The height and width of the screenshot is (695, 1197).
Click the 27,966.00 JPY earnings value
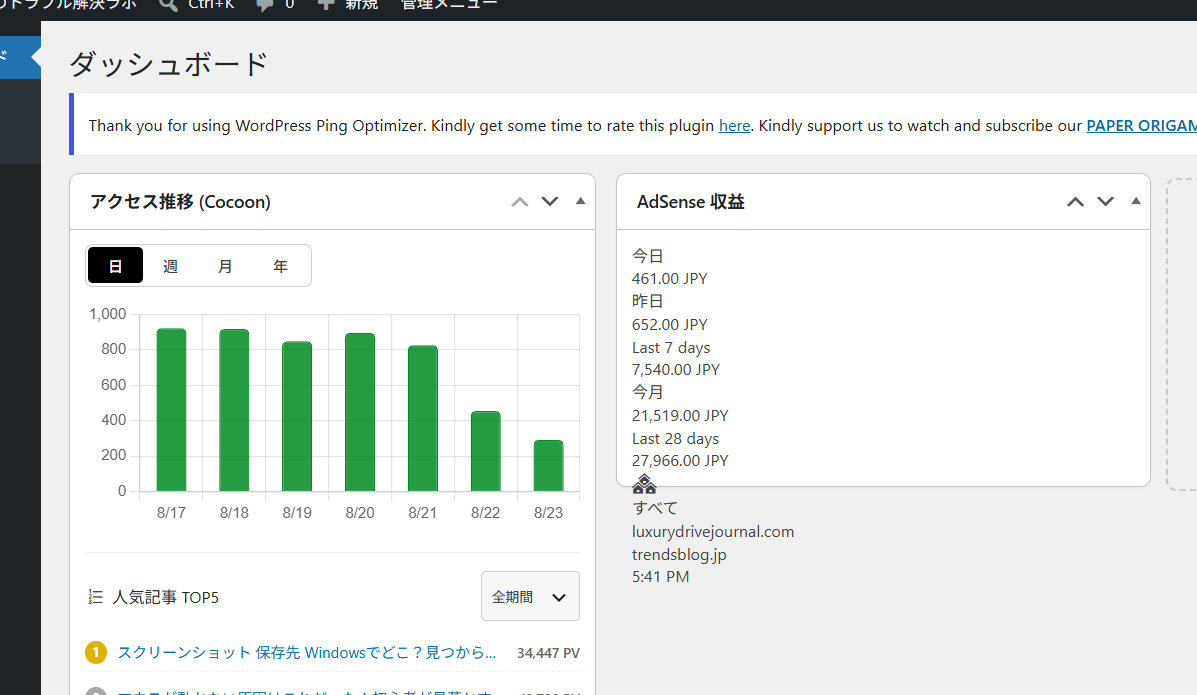(680, 461)
